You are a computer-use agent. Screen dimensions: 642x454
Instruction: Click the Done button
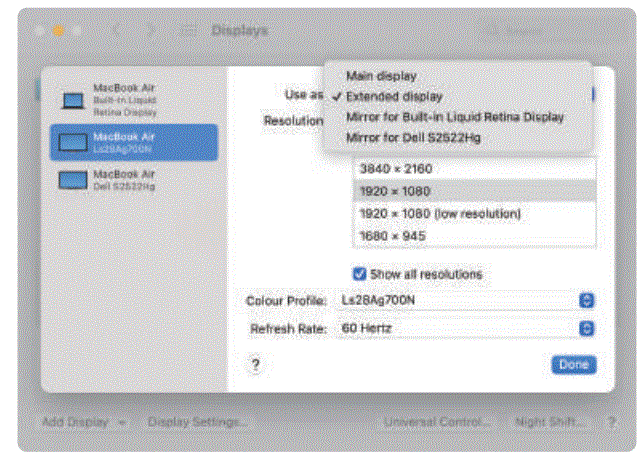tap(574, 364)
